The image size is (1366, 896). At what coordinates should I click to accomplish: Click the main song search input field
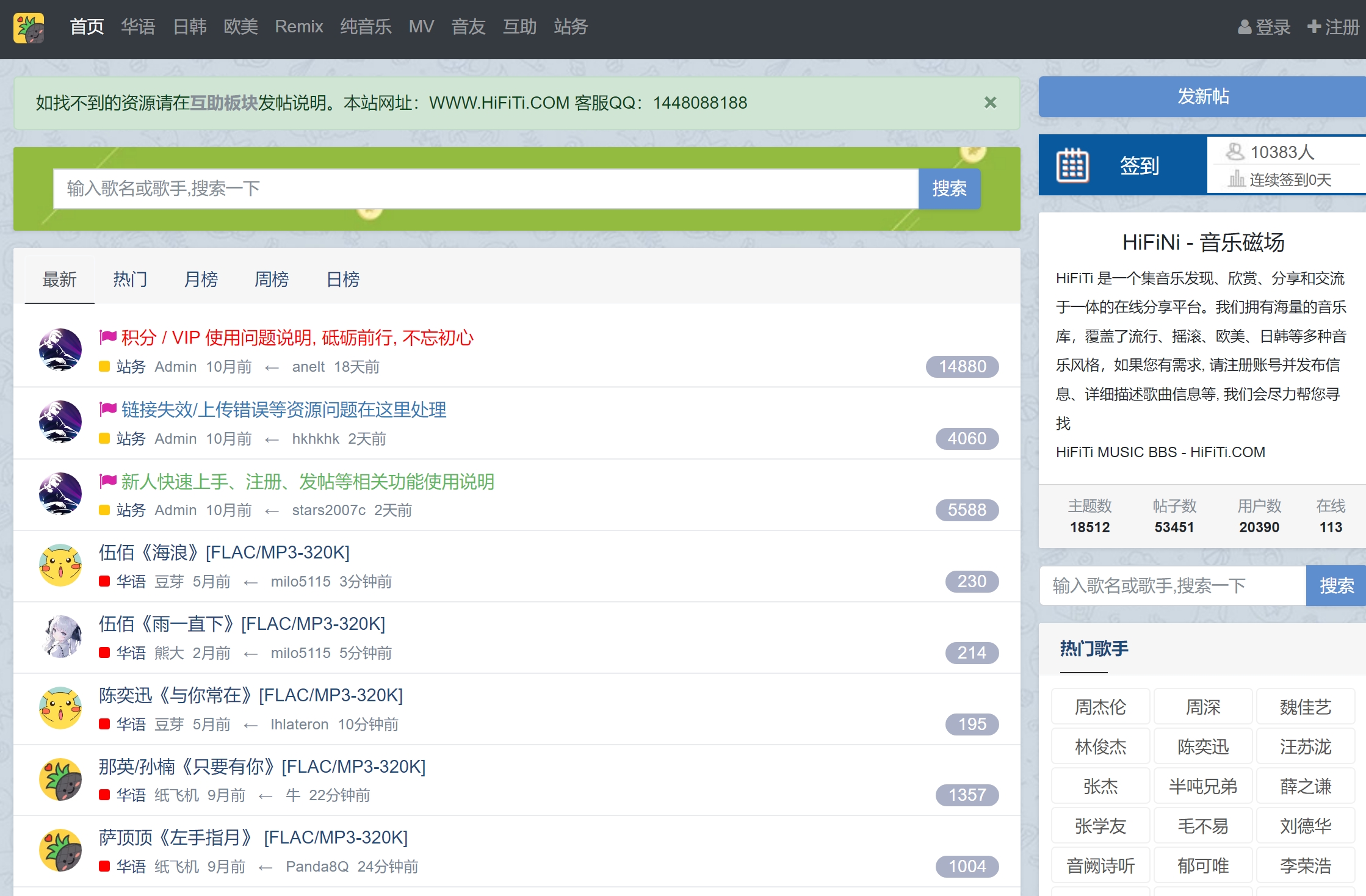[485, 189]
